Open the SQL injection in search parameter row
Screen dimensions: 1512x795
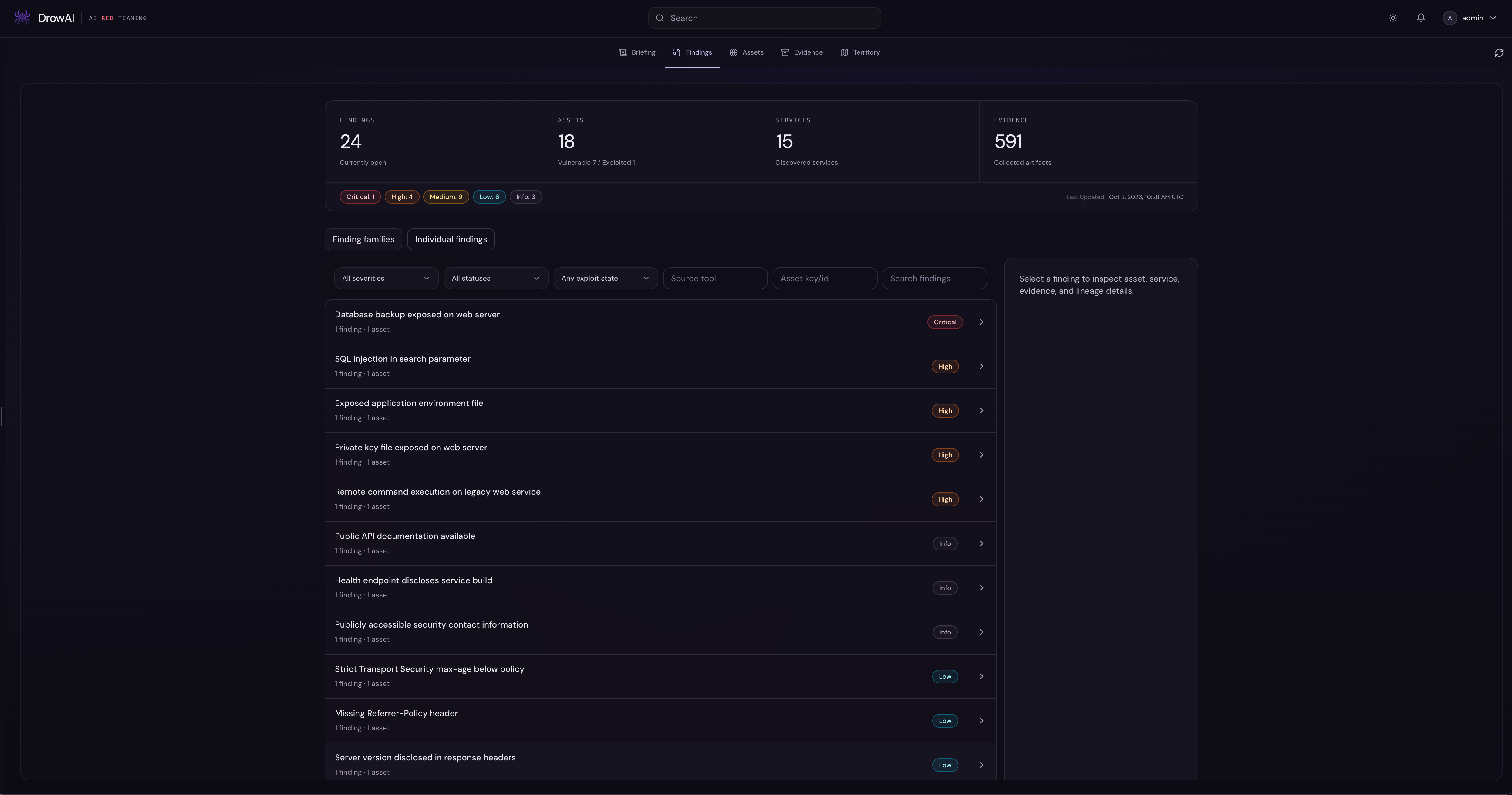tap(660, 366)
